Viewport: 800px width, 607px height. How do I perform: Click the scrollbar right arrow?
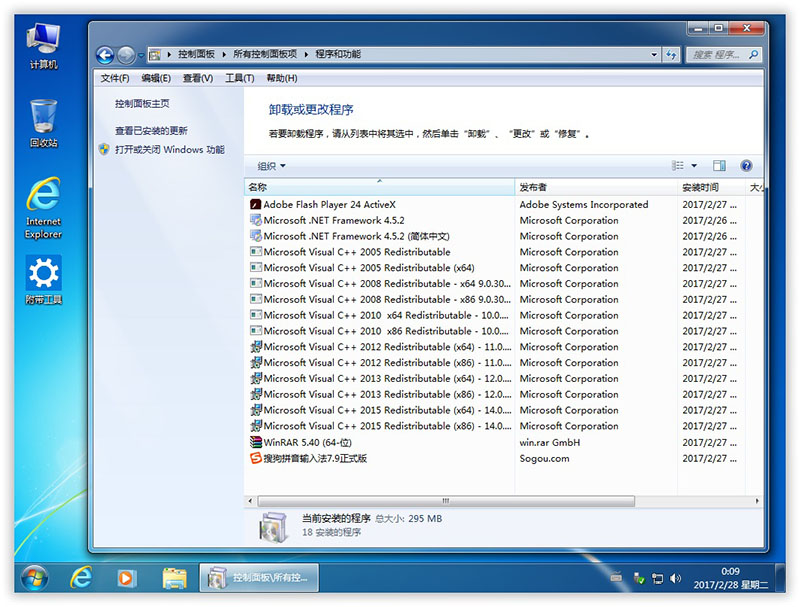pos(757,501)
